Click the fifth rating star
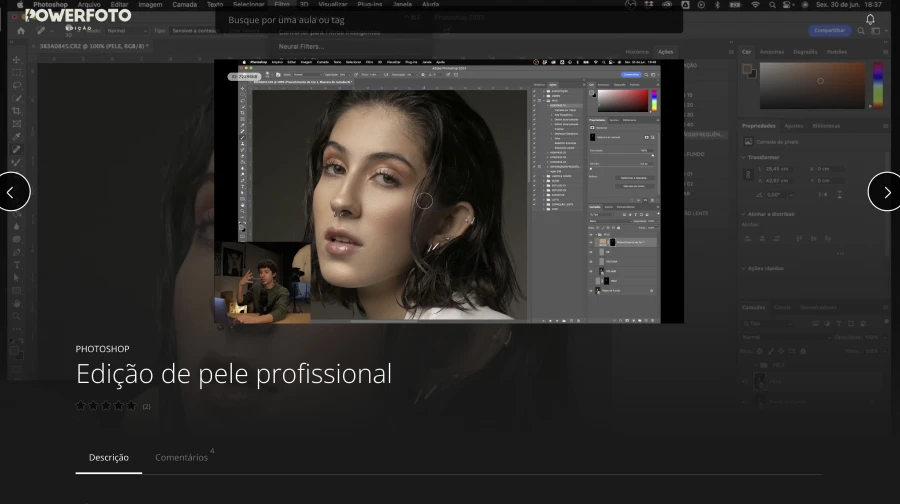The height and width of the screenshot is (504, 900). point(131,405)
